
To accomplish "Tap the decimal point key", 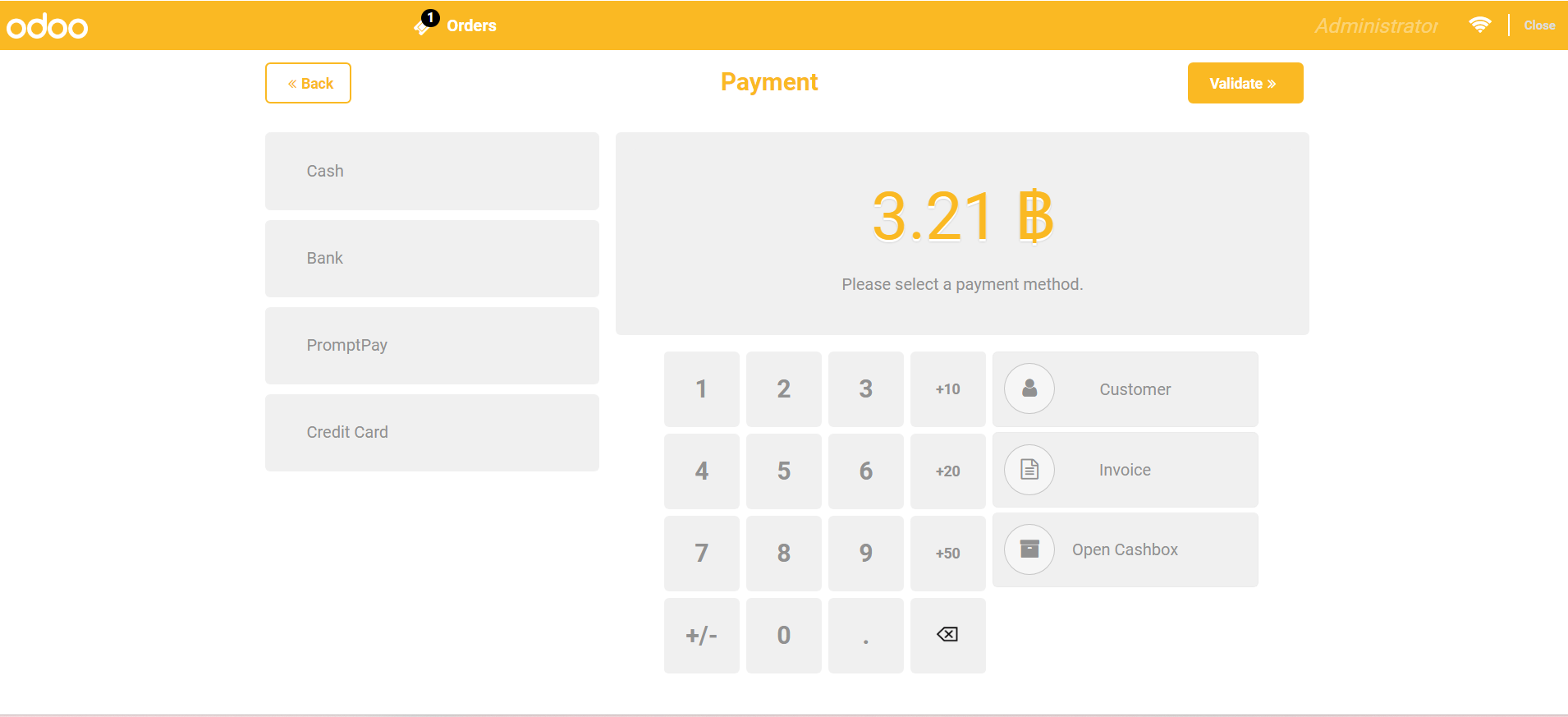I will [866, 635].
